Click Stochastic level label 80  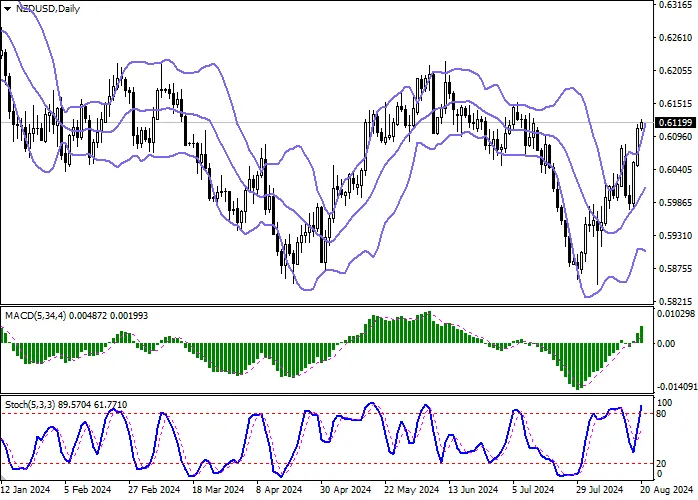coord(661,414)
